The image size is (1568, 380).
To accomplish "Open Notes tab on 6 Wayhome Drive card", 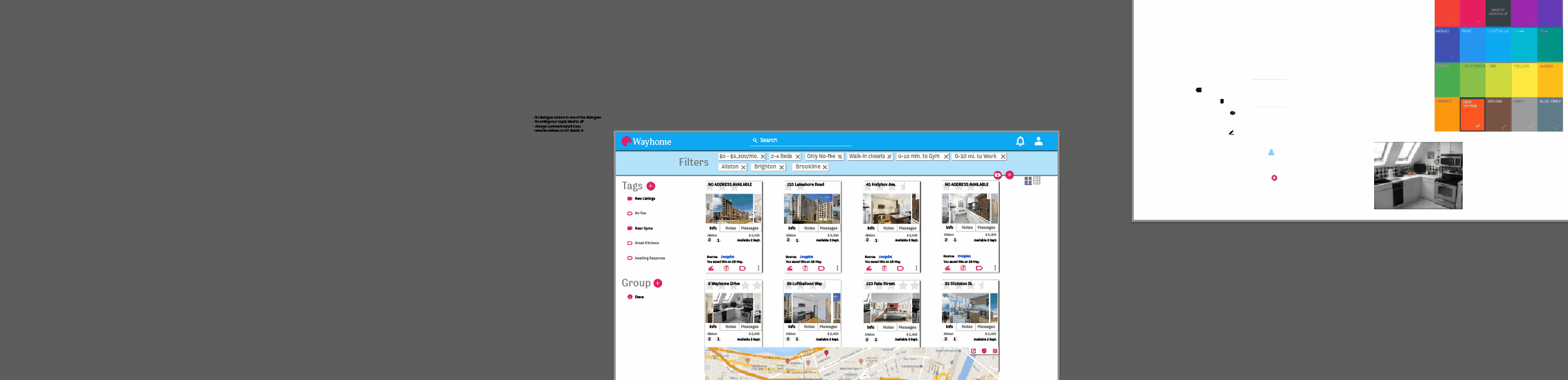I will point(731,327).
